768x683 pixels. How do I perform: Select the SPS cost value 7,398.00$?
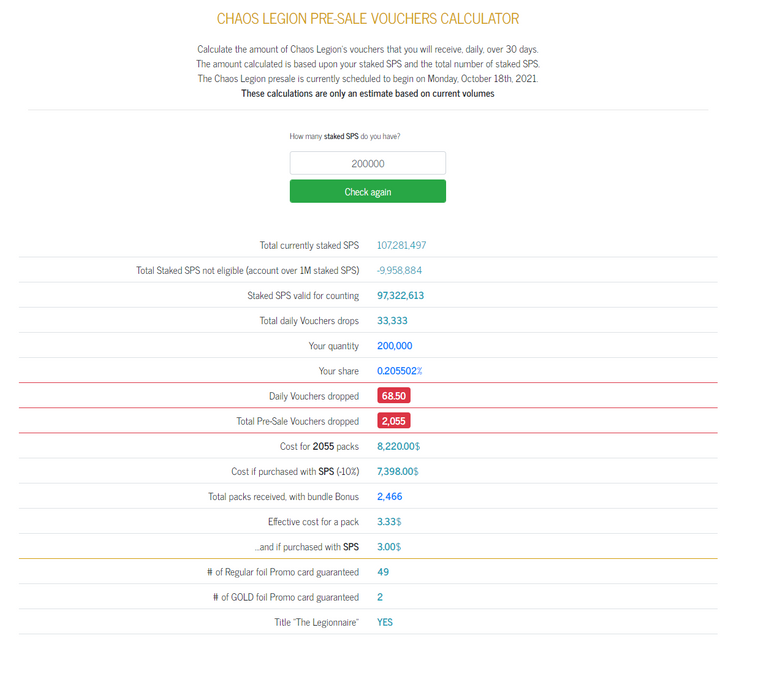(398, 471)
